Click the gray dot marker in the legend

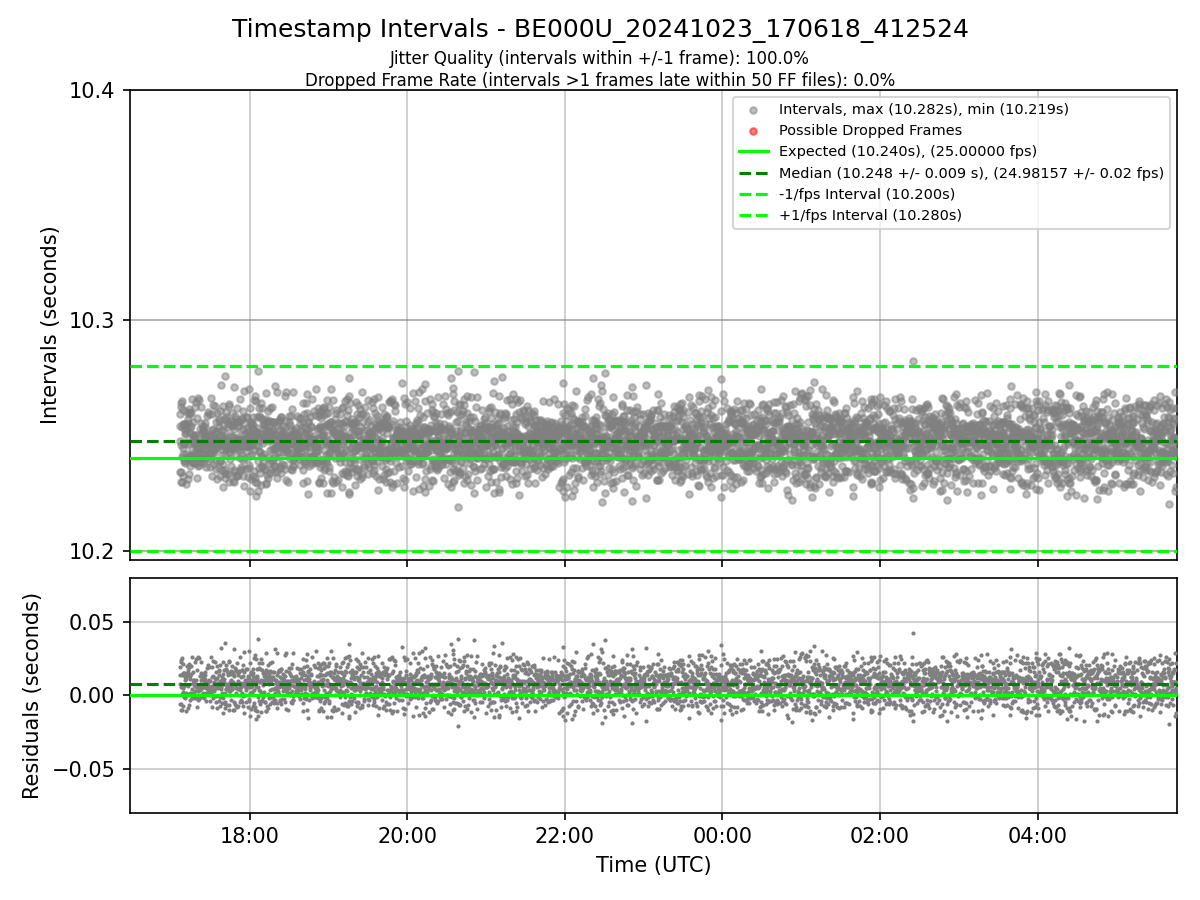pyautogui.click(x=754, y=110)
